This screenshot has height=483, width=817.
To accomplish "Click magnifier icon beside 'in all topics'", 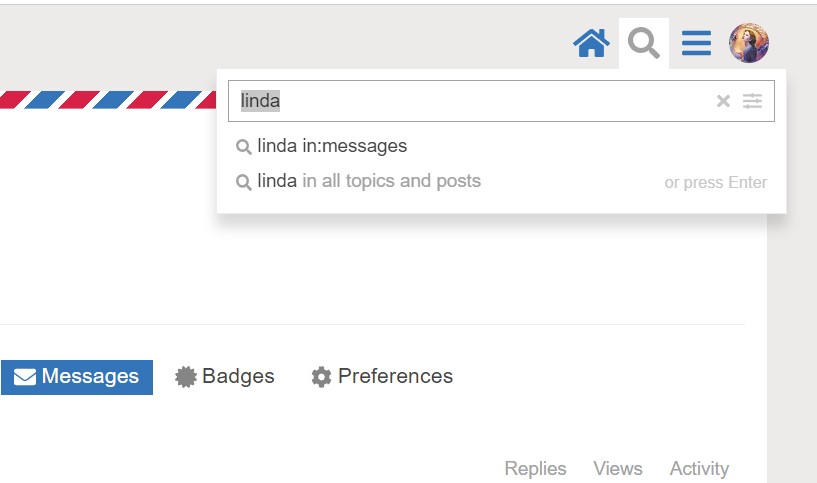I will 243,182.
